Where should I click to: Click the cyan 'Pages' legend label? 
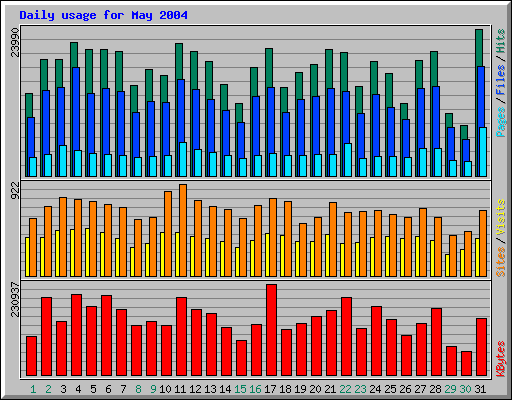click(500, 122)
